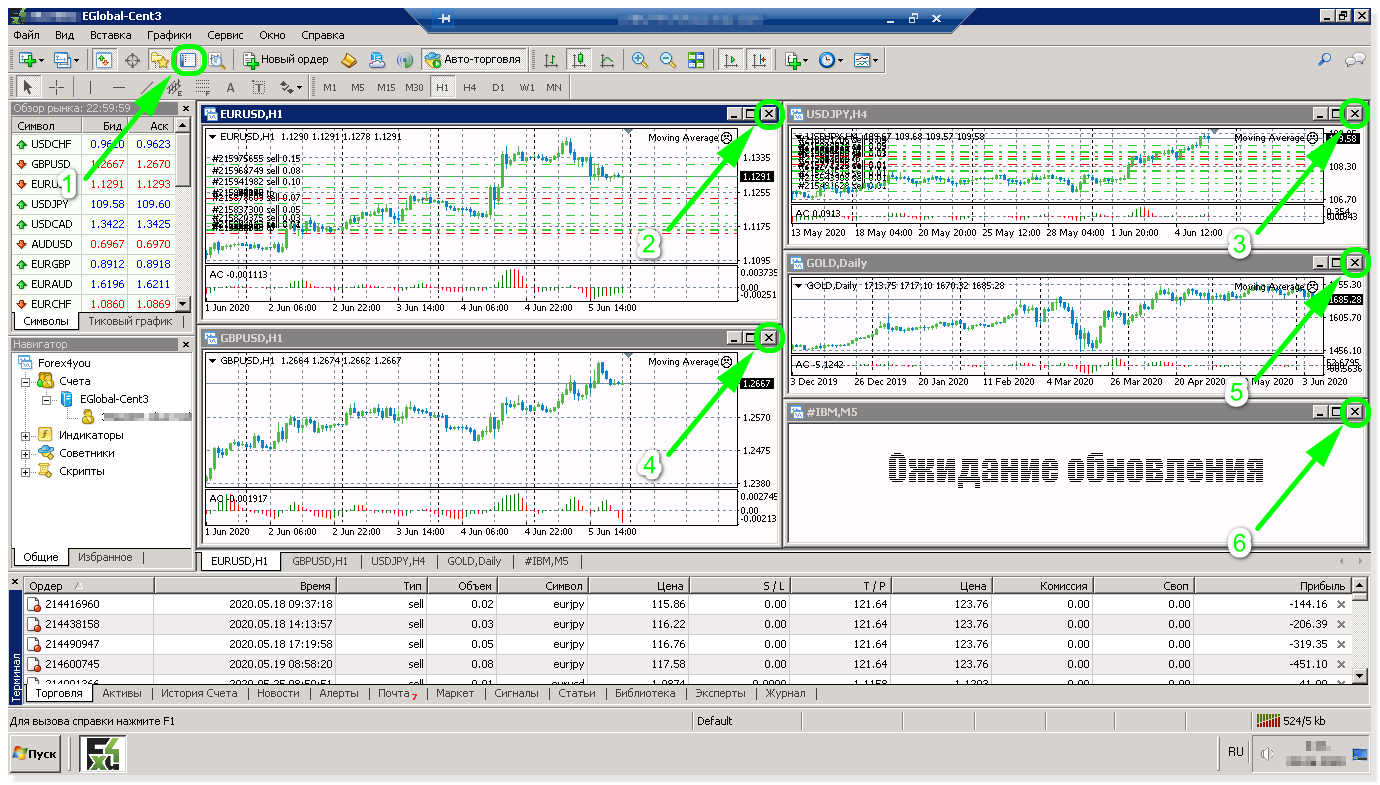Draw a horizontal line with the toolbar tool
This screenshot has height=785, width=1380.
tap(118, 87)
